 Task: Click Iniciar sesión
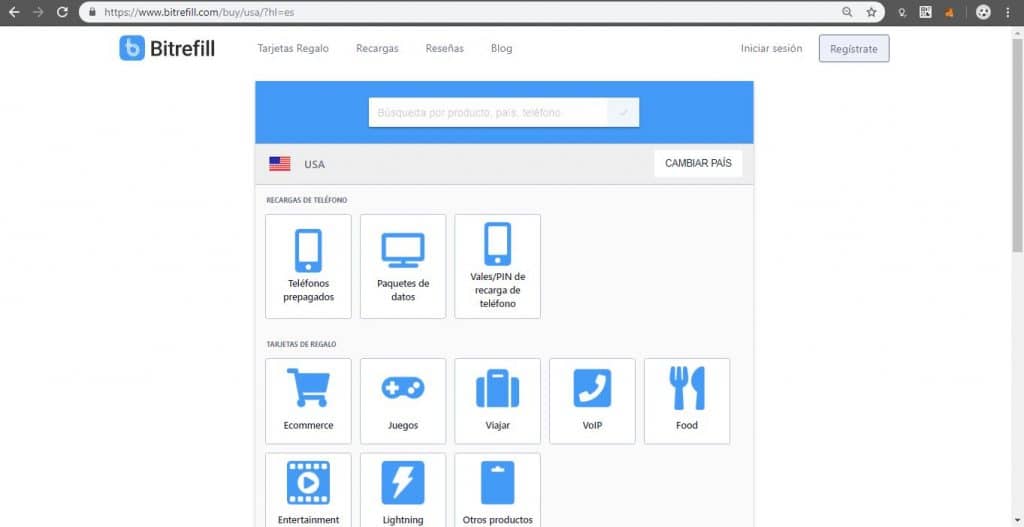pos(771,48)
